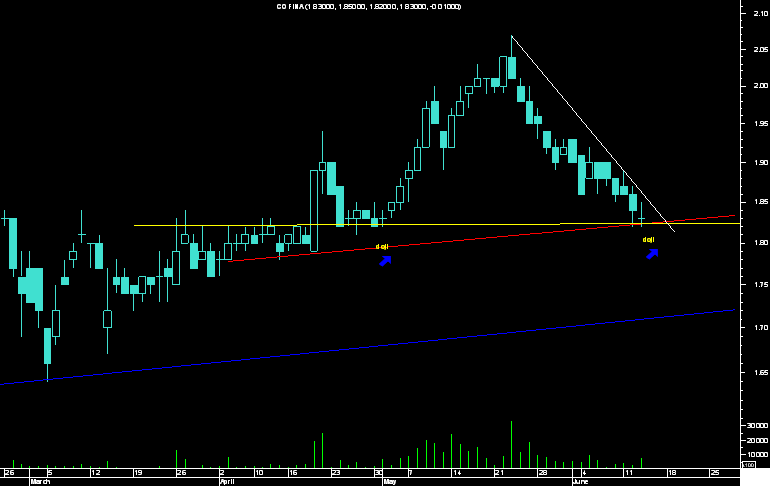
Task: Click date label 25 in June
Action: point(715,473)
